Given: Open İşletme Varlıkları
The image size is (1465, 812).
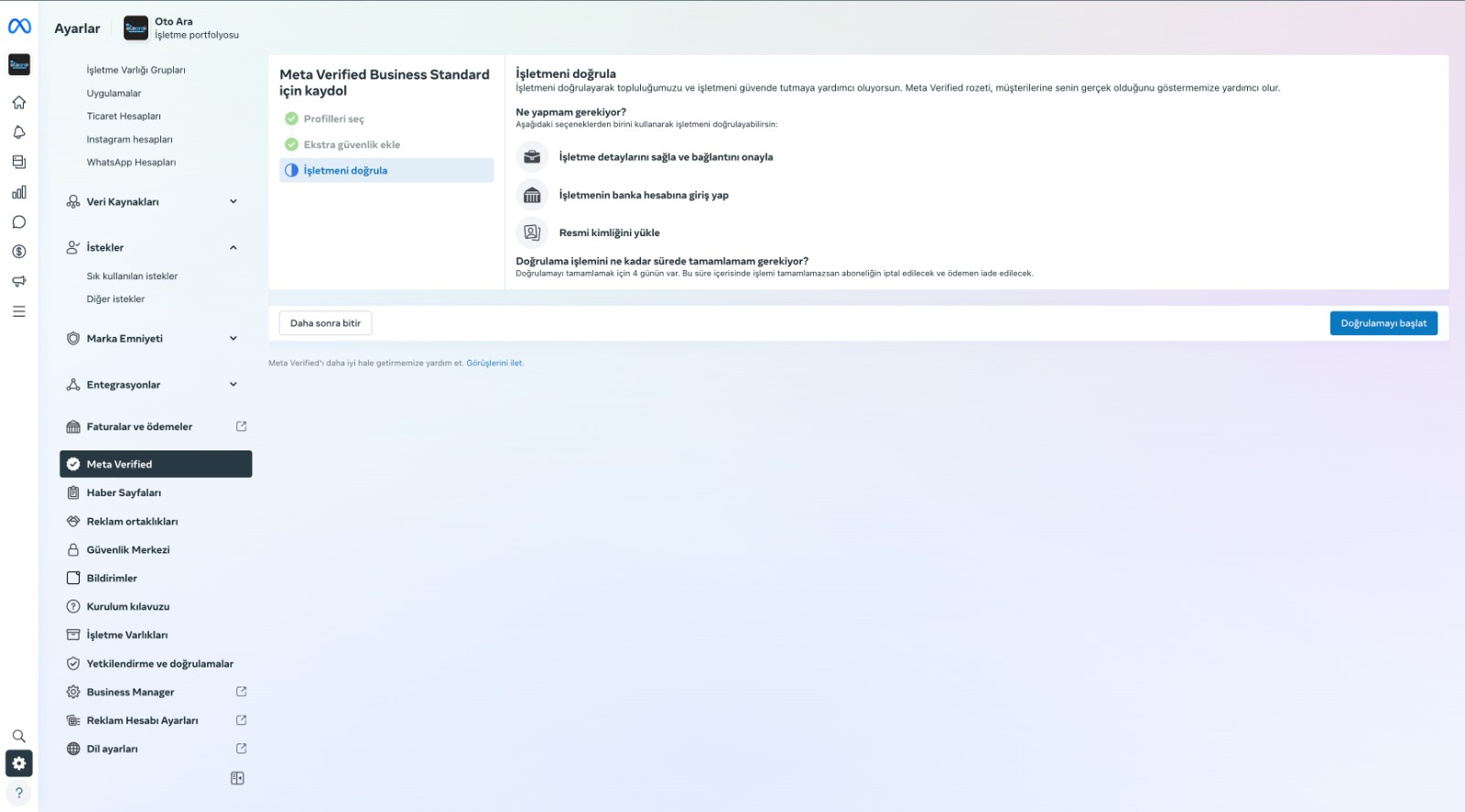Looking at the screenshot, I should pos(127,635).
